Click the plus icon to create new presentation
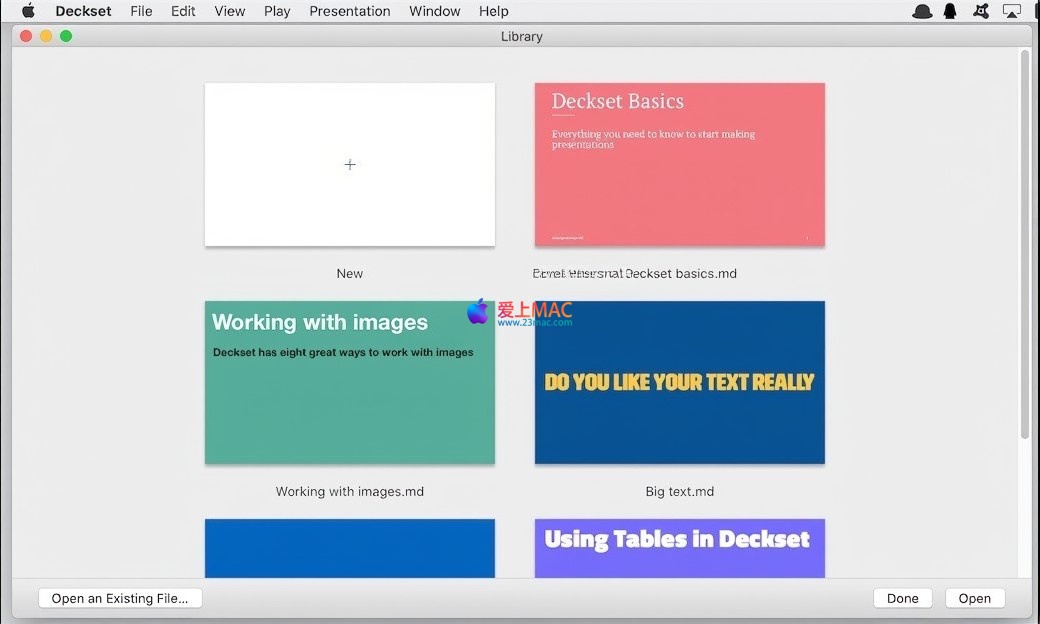The height and width of the screenshot is (624, 1040). coord(350,165)
